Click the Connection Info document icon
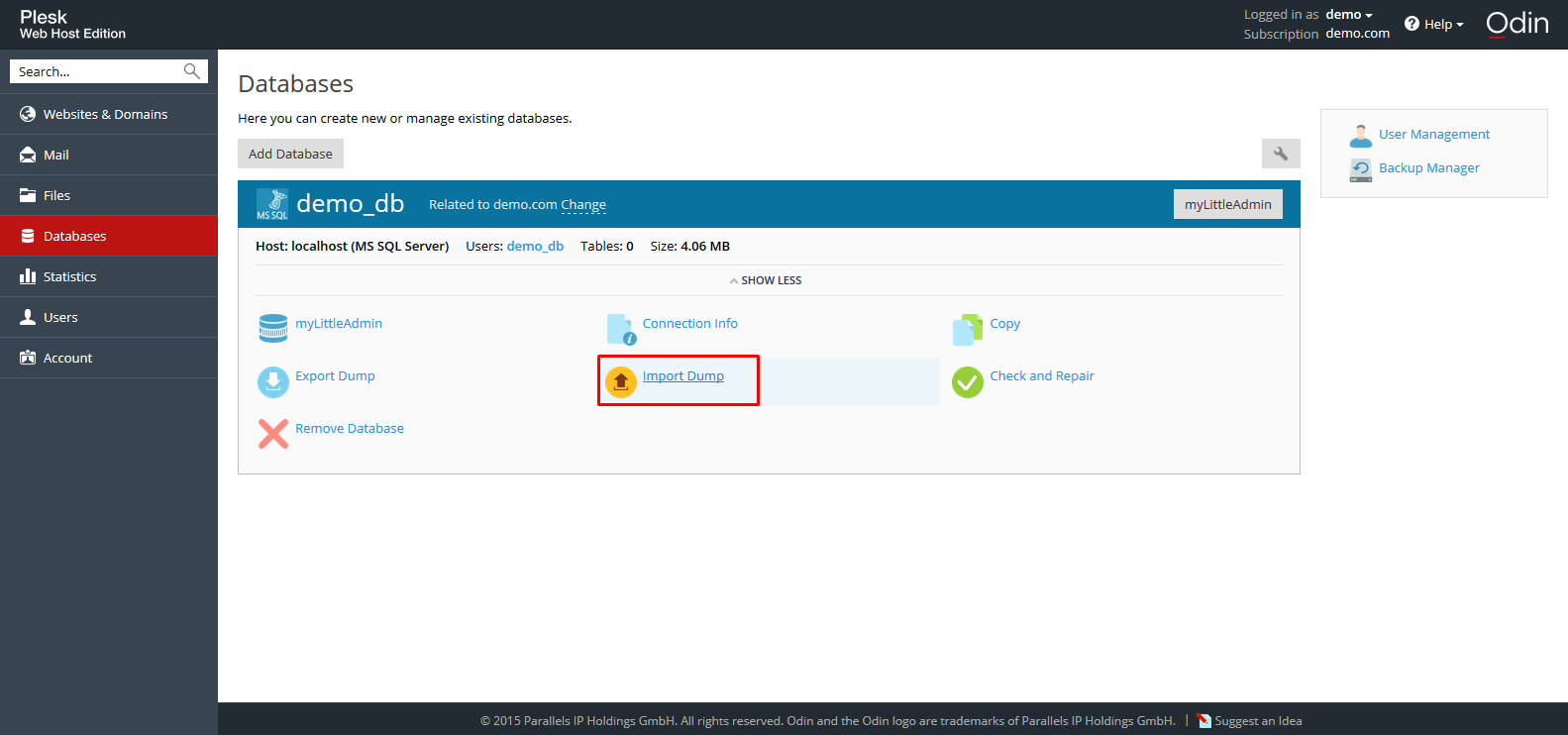The image size is (1568, 735). coord(621,329)
